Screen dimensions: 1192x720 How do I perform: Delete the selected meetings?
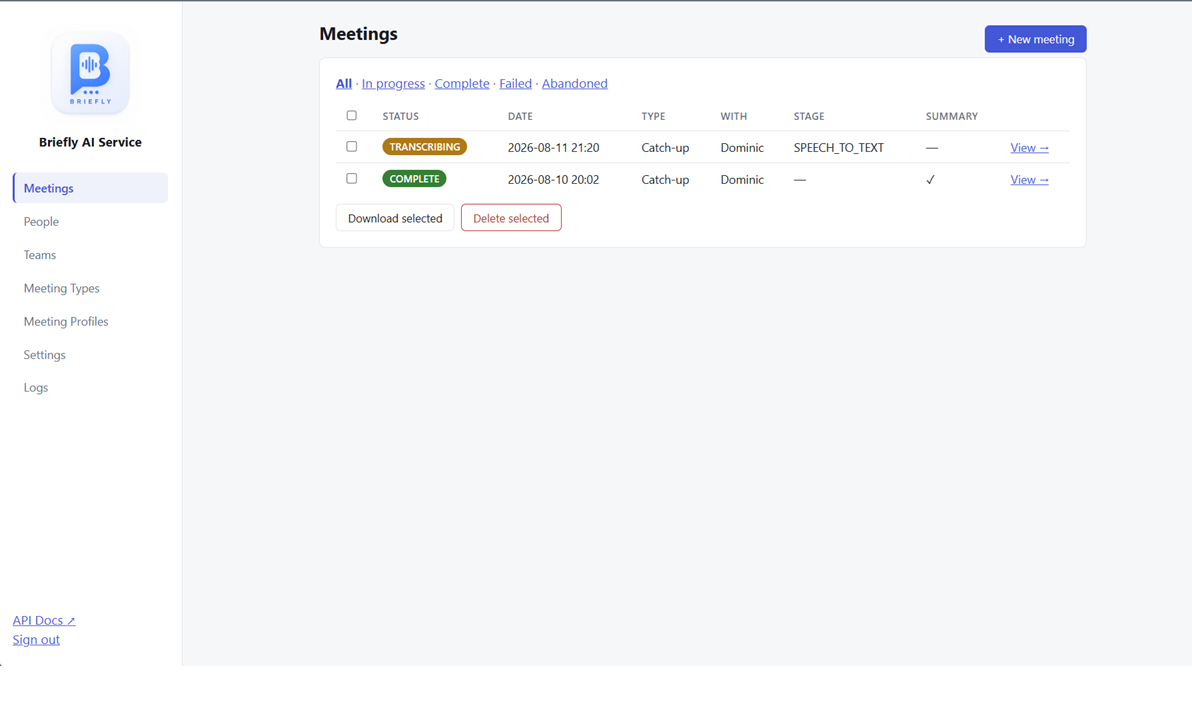(511, 218)
